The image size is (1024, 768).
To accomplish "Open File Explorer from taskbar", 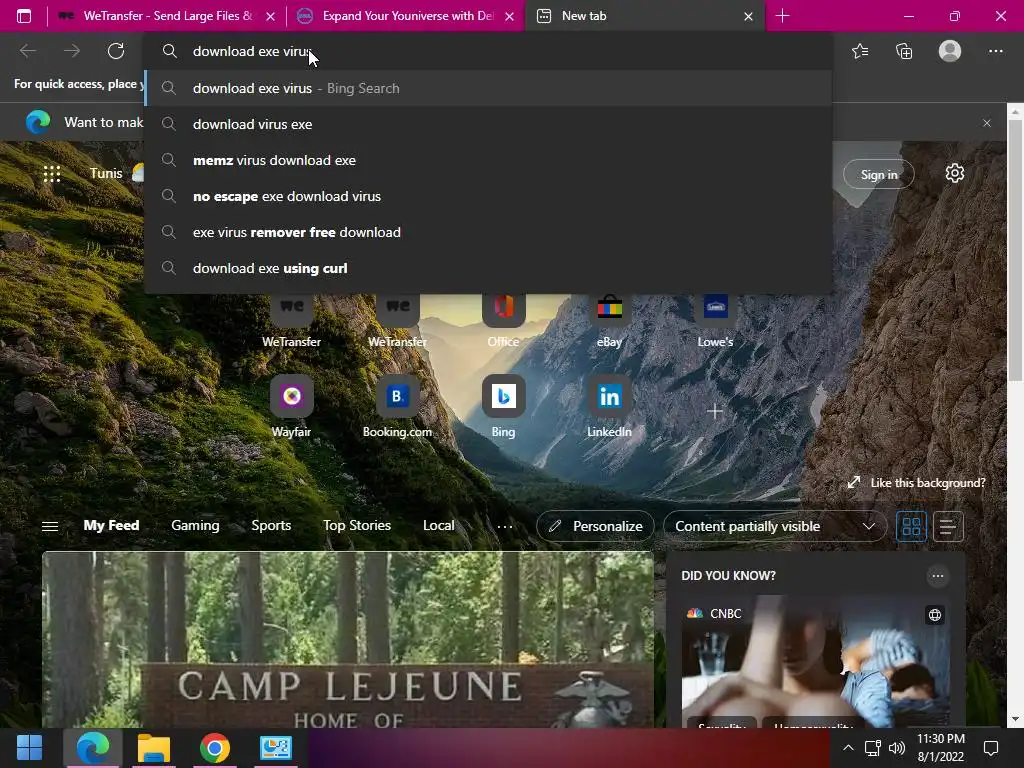I will point(153,748).
